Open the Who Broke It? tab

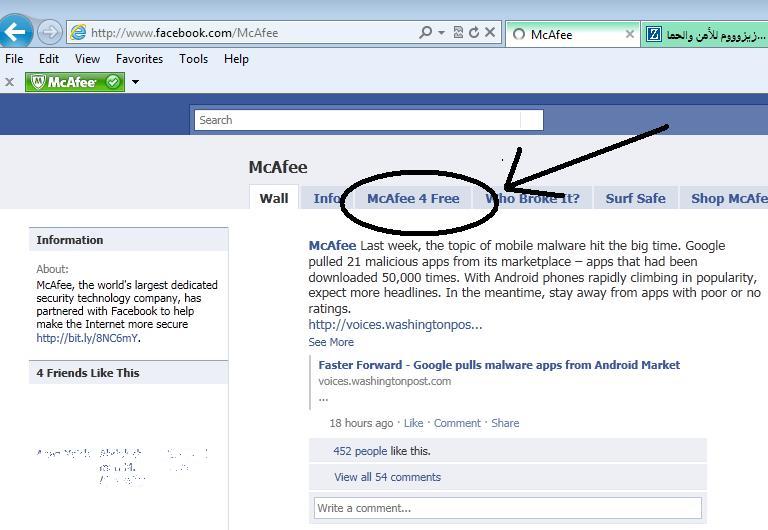click(x=532, y=198)
